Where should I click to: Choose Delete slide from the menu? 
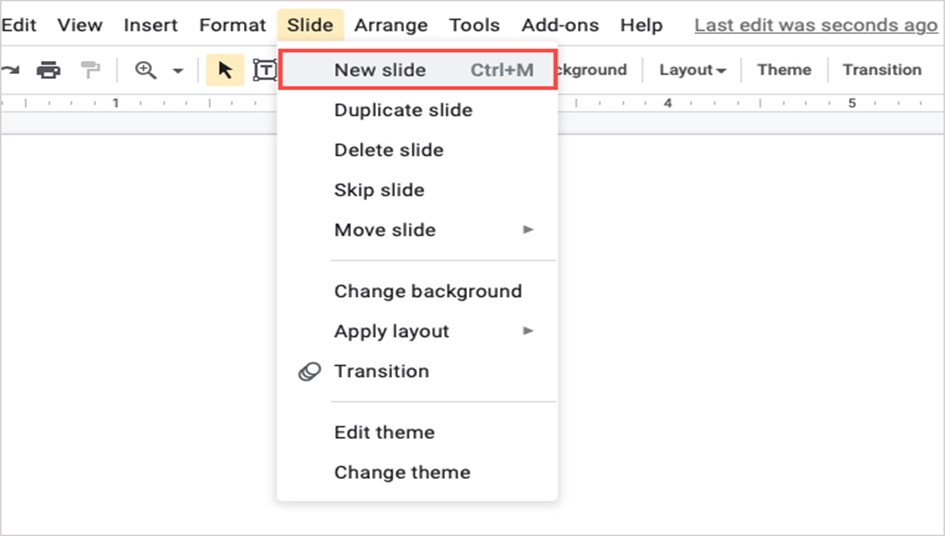pos(389,150)
